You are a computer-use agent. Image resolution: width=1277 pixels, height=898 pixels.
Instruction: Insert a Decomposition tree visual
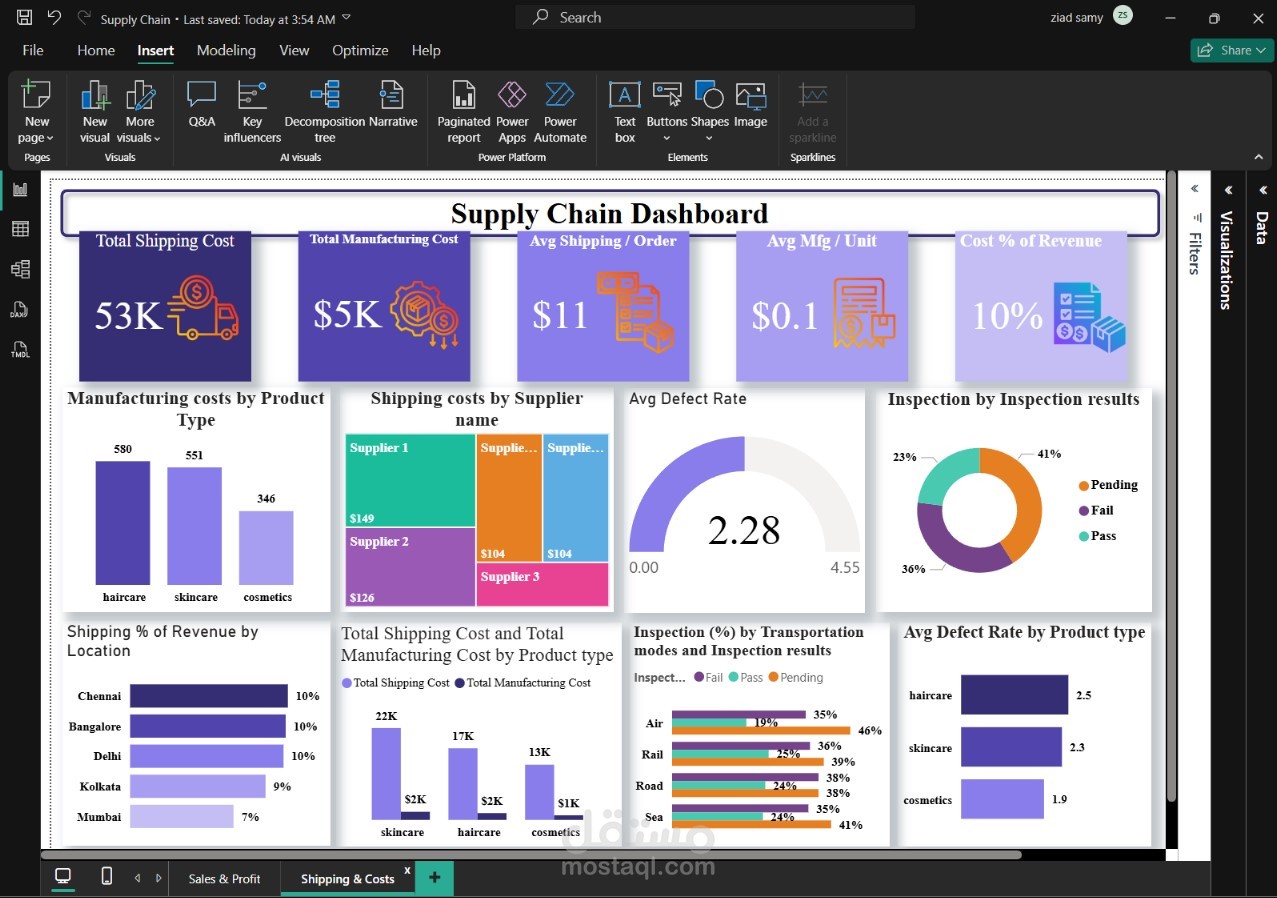[325, 112]
